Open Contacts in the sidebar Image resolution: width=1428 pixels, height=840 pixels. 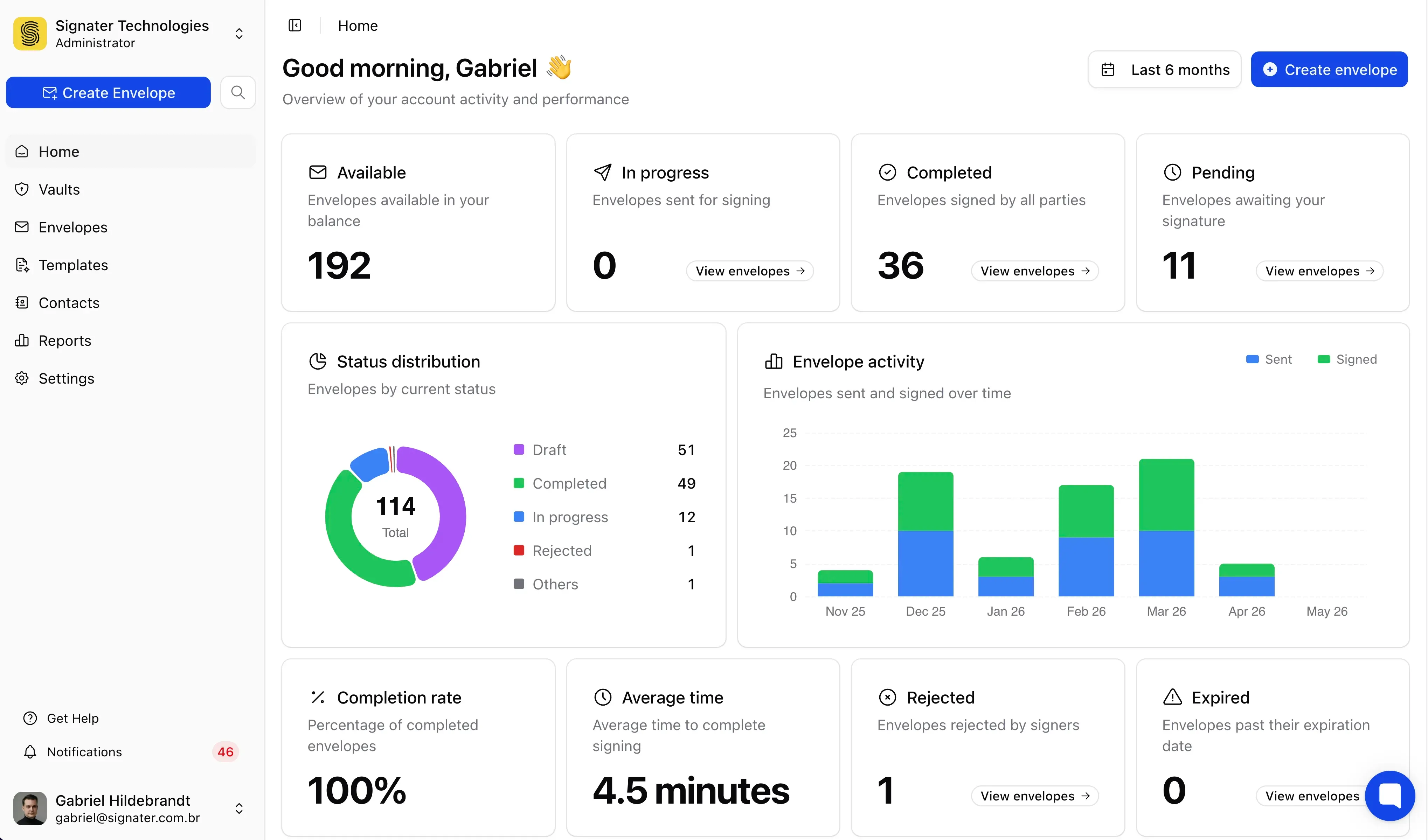point(130,303)
